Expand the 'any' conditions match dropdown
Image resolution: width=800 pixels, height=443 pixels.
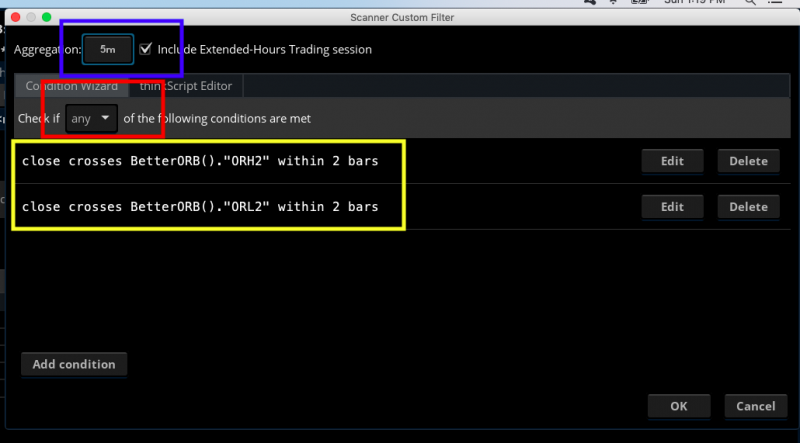coord(90,118)
